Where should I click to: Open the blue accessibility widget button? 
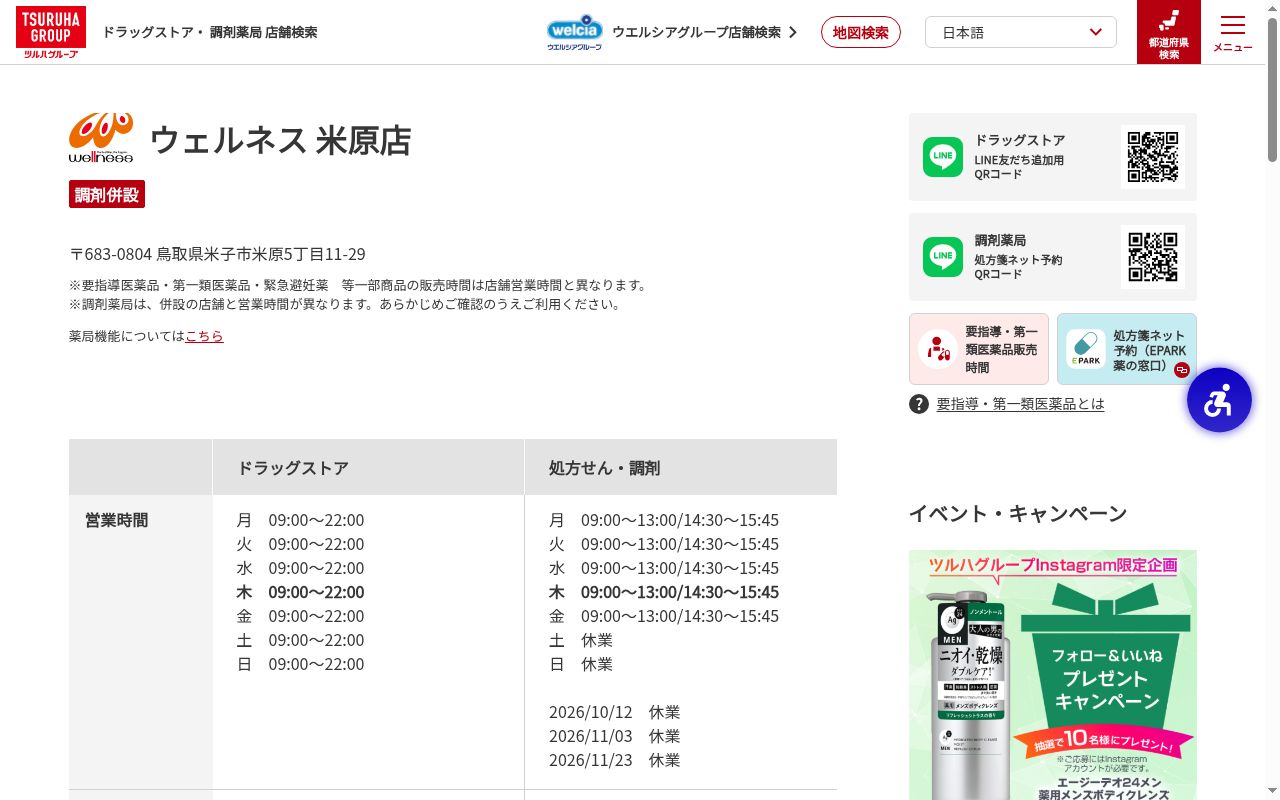[x=1219, y=400]
